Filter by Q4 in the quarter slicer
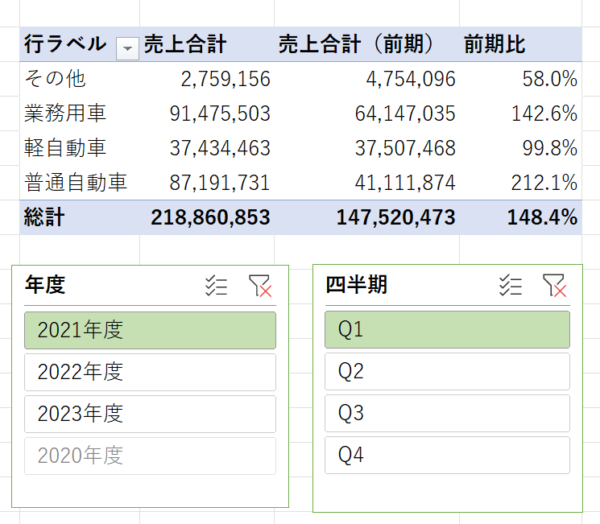 447,455
